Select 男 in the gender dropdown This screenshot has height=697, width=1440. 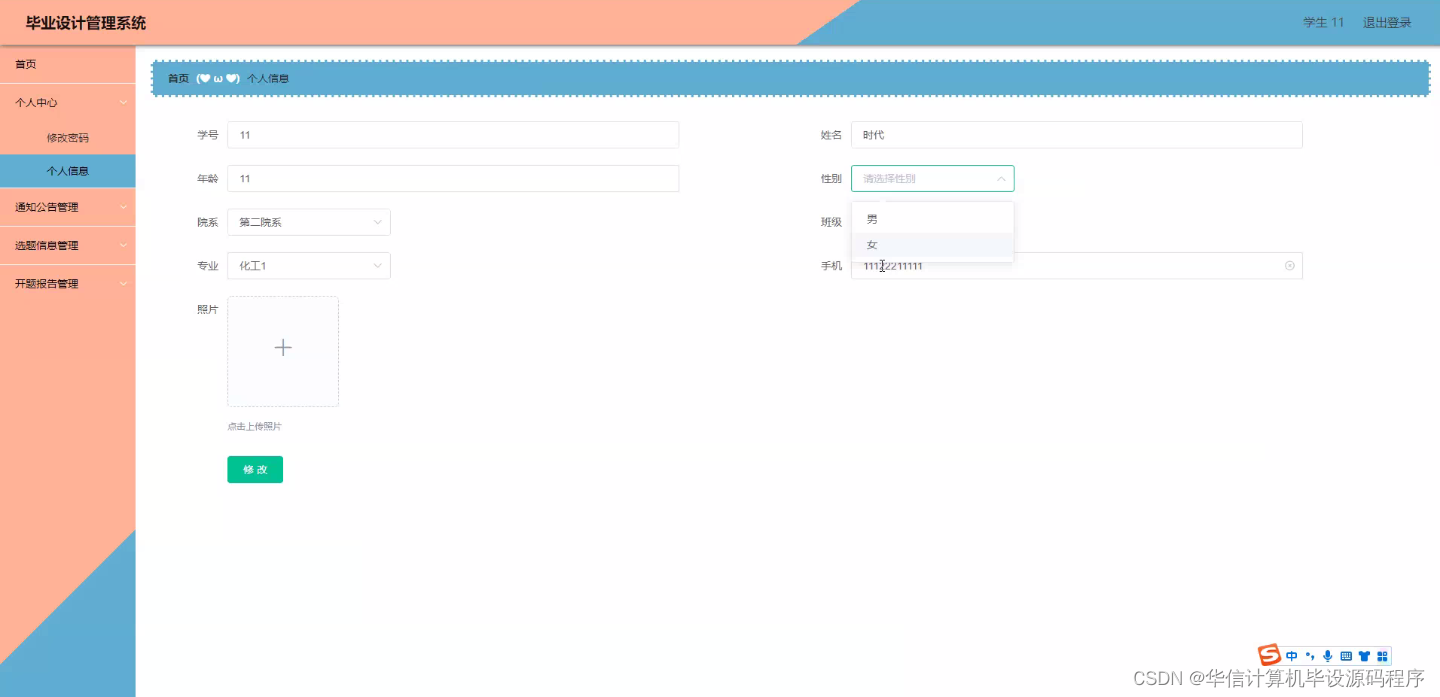(871, 218)
